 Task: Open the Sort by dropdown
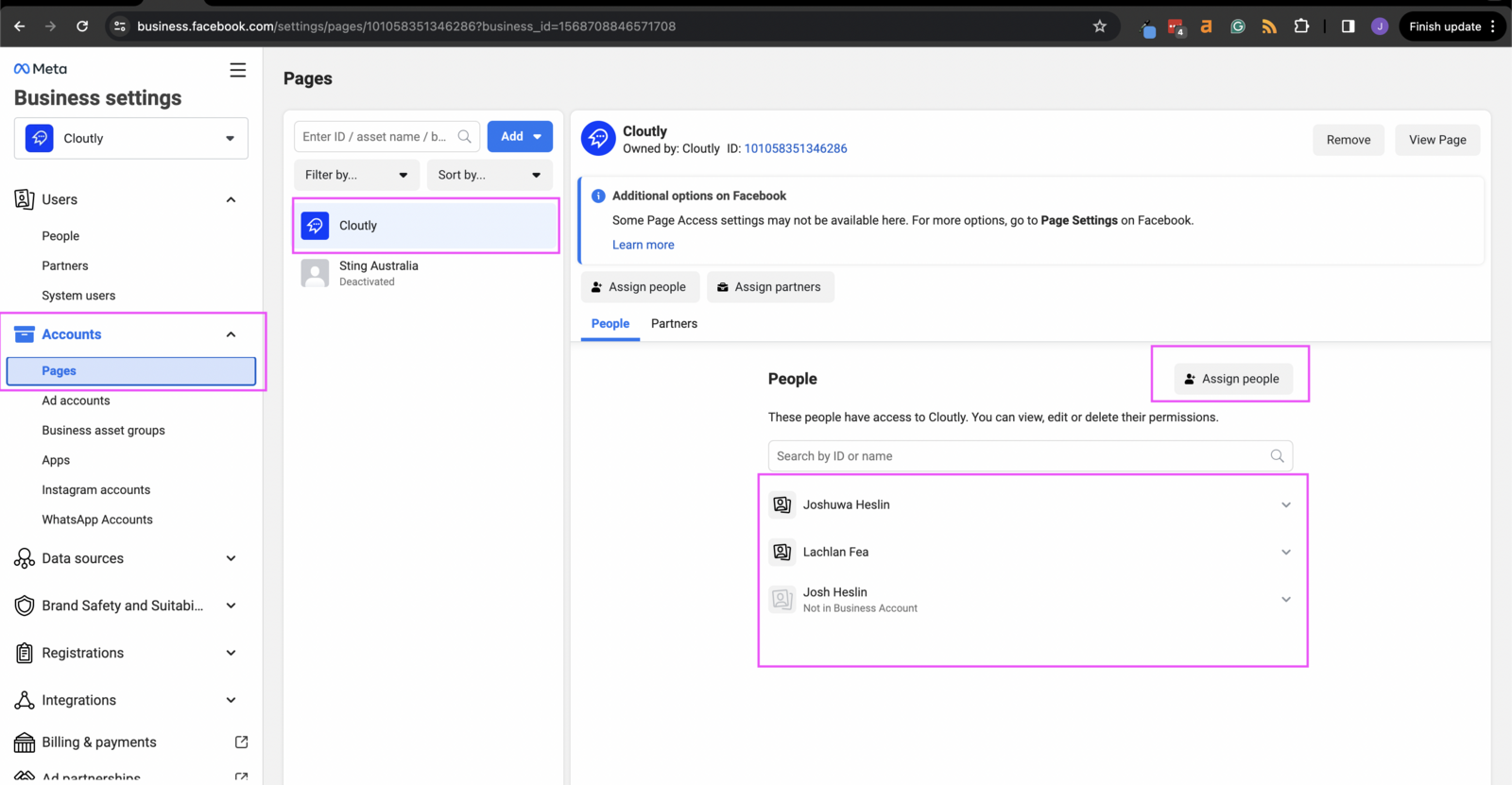click(489, 175)
